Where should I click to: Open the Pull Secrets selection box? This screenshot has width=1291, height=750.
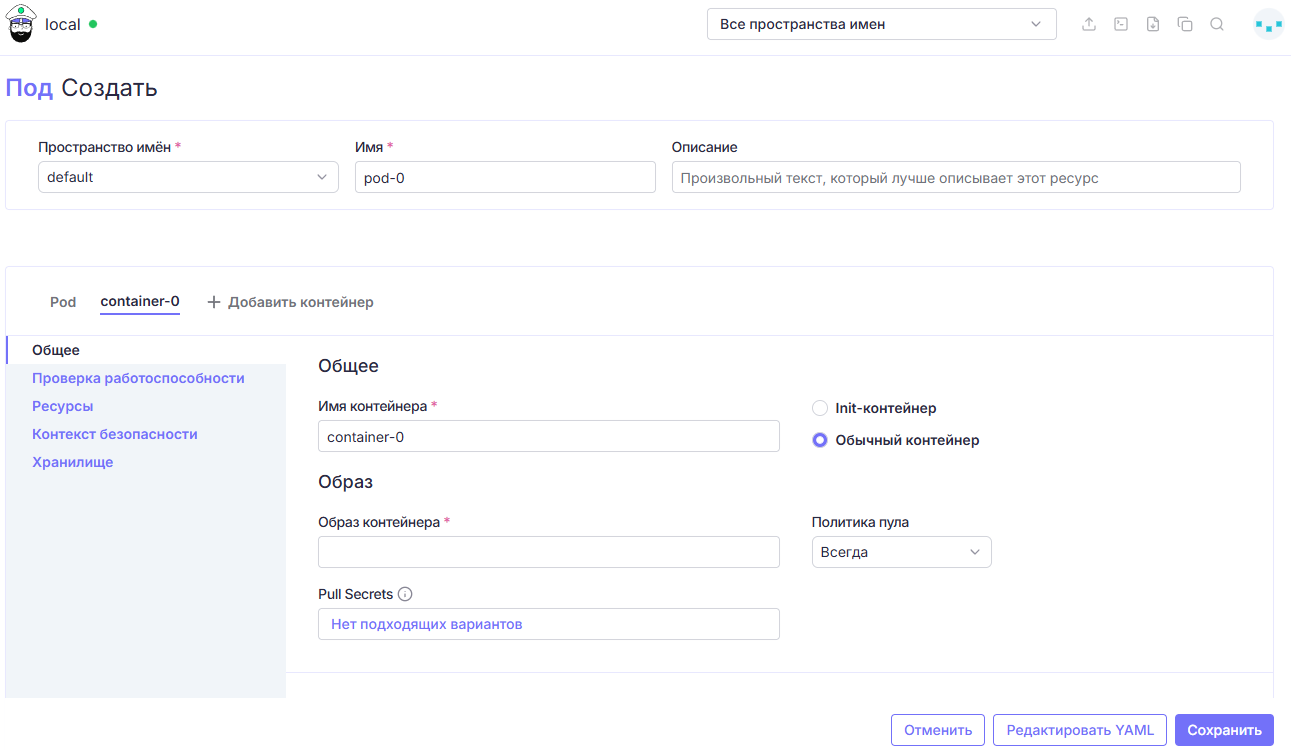[548, 624]
